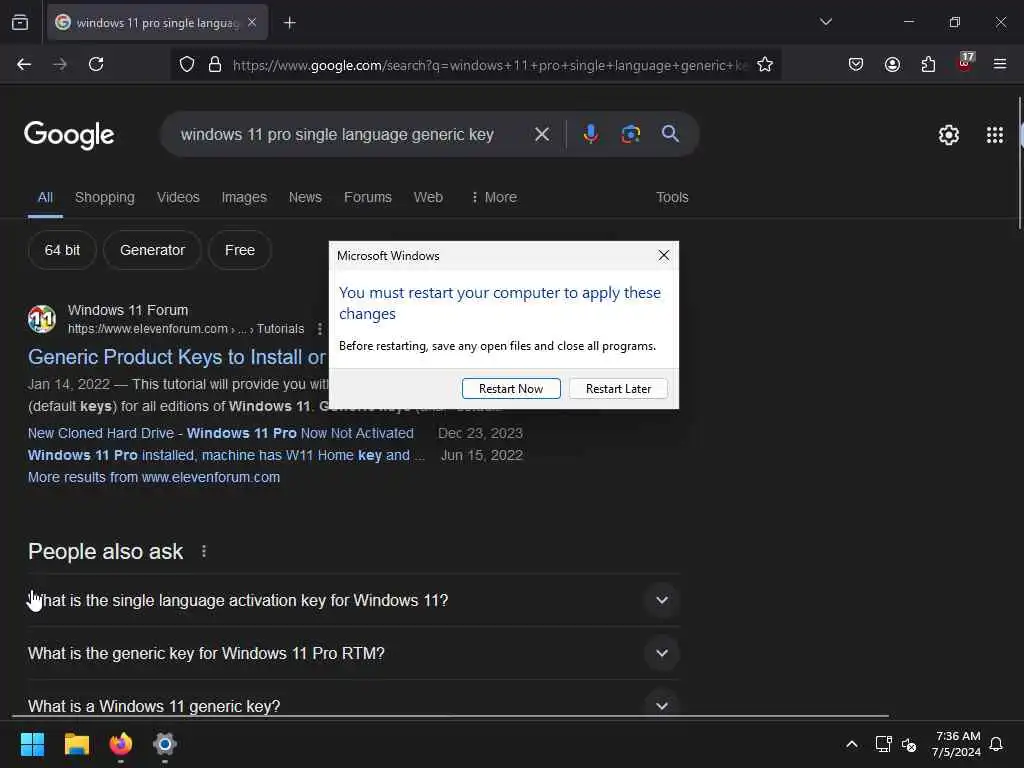Switch to the Forums results tab
The height and width of the screenshot is (768, 1024).
[368, 197]
